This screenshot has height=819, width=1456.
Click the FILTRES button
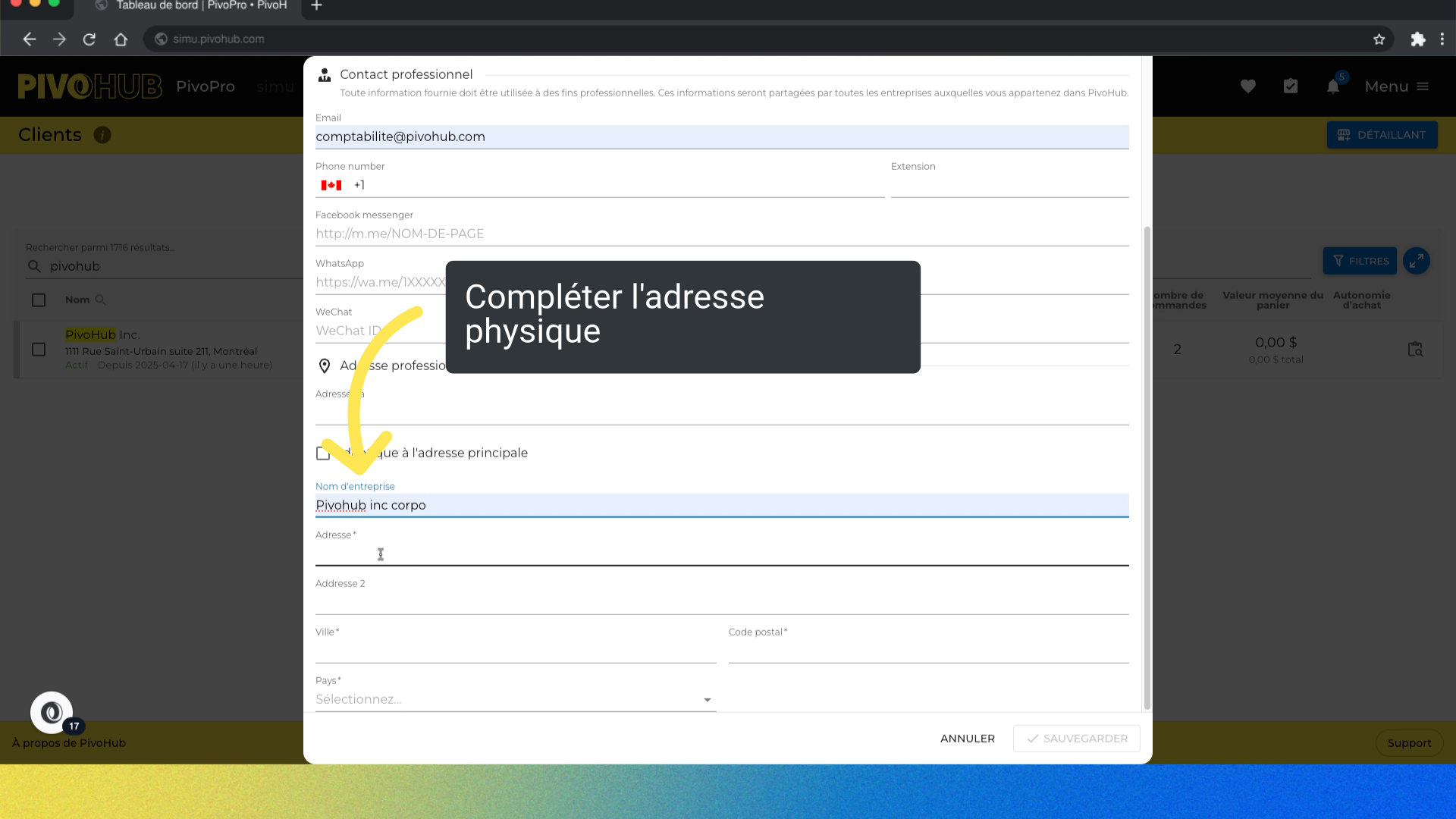click(x=1360, y=261)
